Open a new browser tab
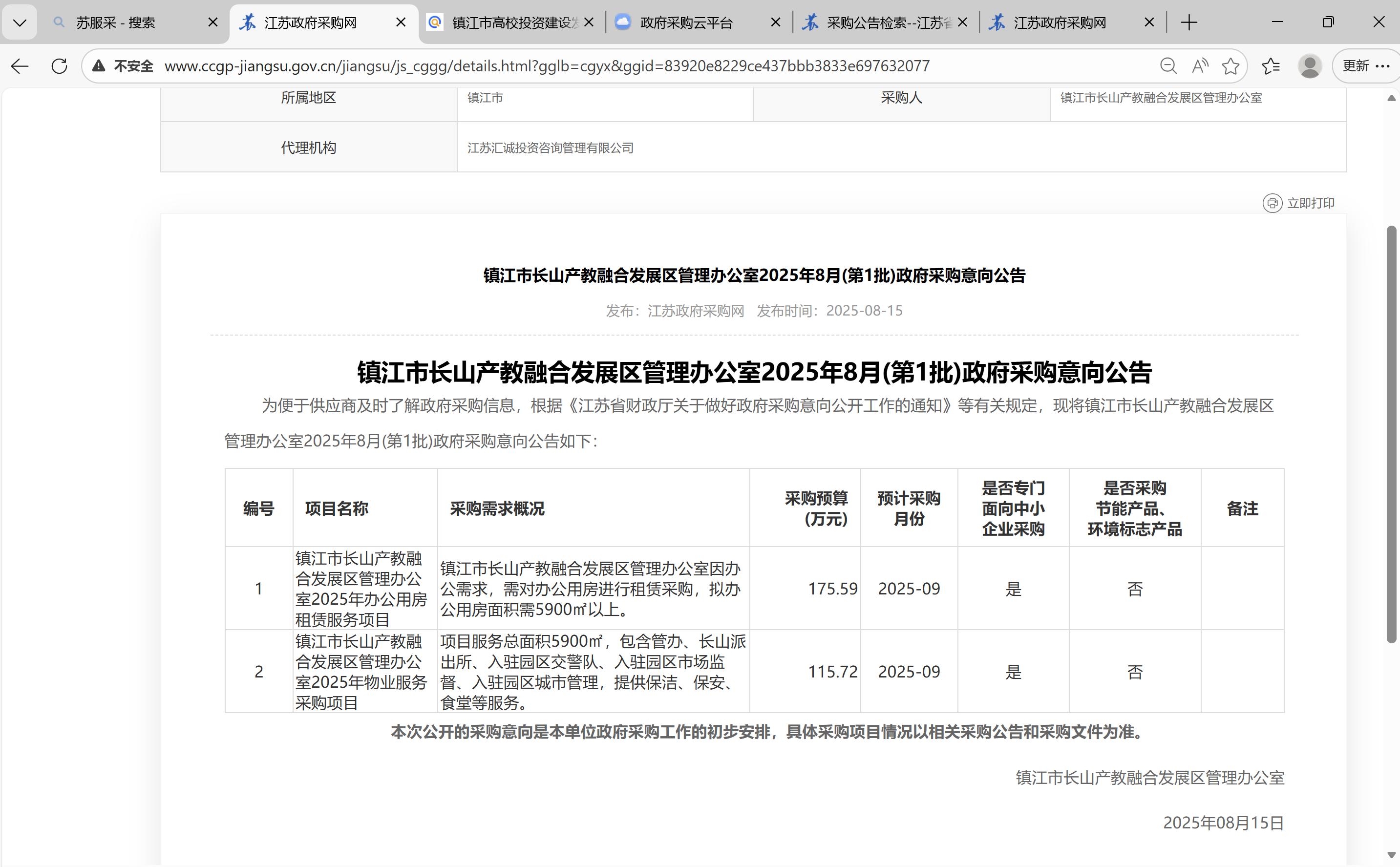The image size is (1400, 867). pyautogui.click(x=1189, y=23)
